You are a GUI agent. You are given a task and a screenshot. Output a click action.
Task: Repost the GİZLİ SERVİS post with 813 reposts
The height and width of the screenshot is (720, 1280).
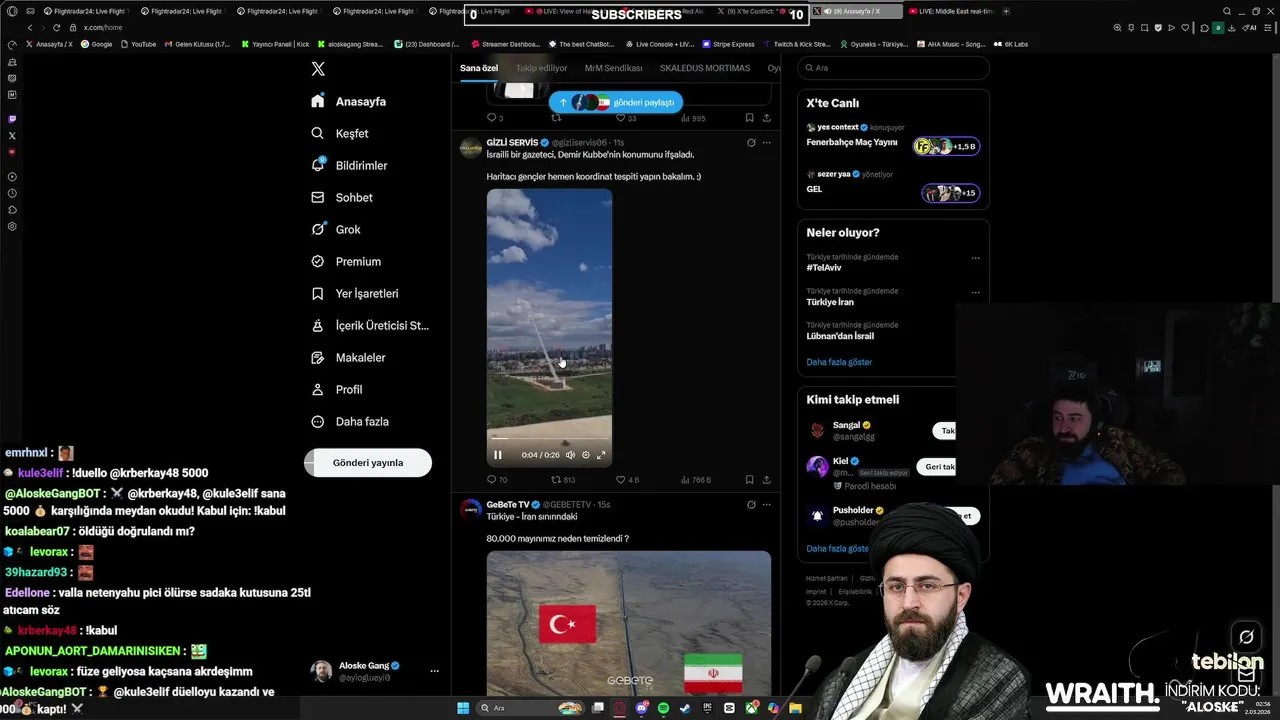coord(563,480)
